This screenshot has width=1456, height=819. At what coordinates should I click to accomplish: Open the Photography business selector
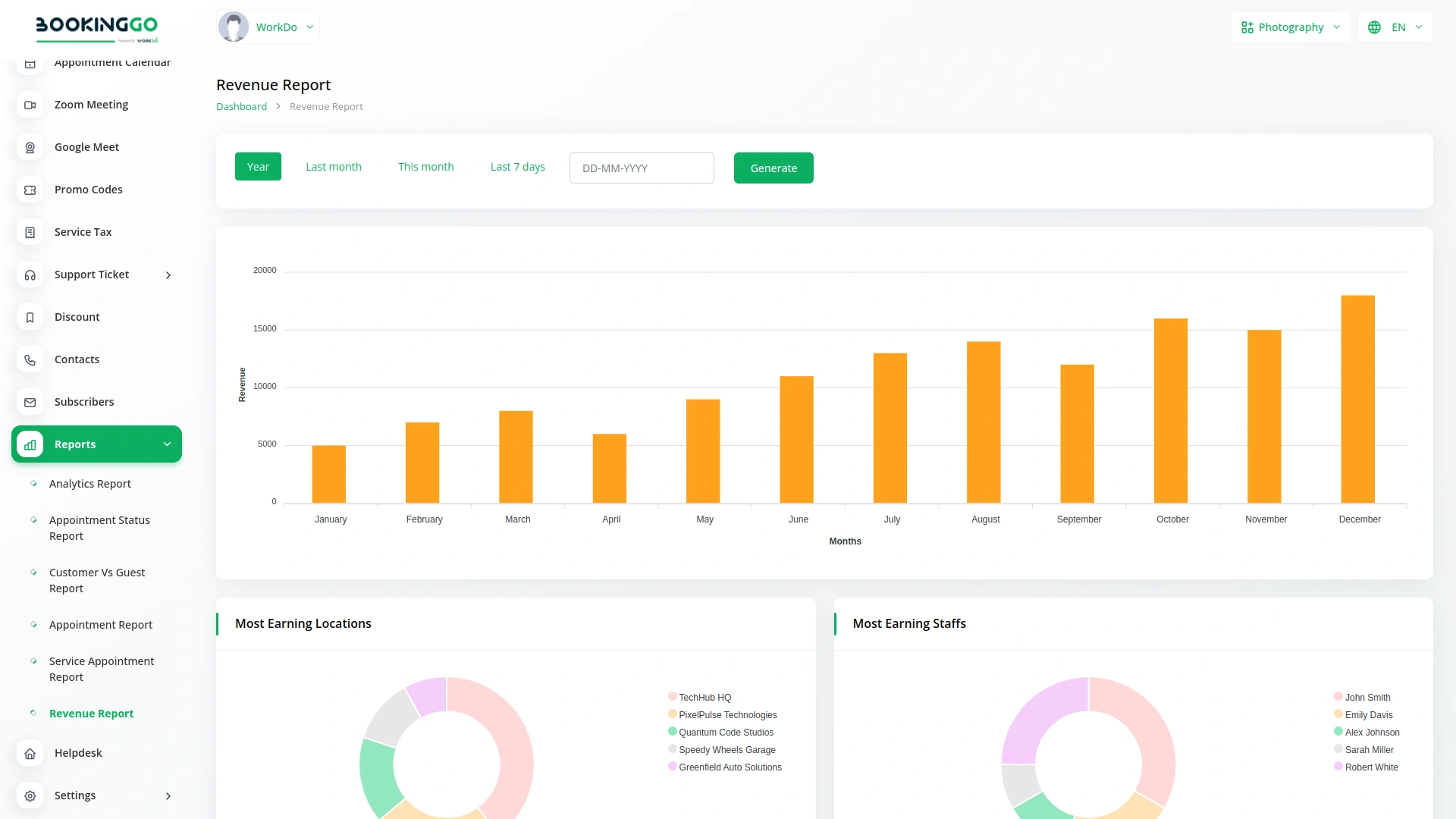[x=1289, y=27]
